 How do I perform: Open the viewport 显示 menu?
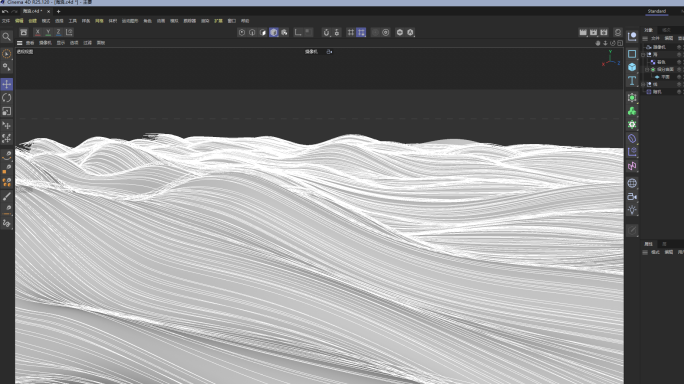pos(61,43)
